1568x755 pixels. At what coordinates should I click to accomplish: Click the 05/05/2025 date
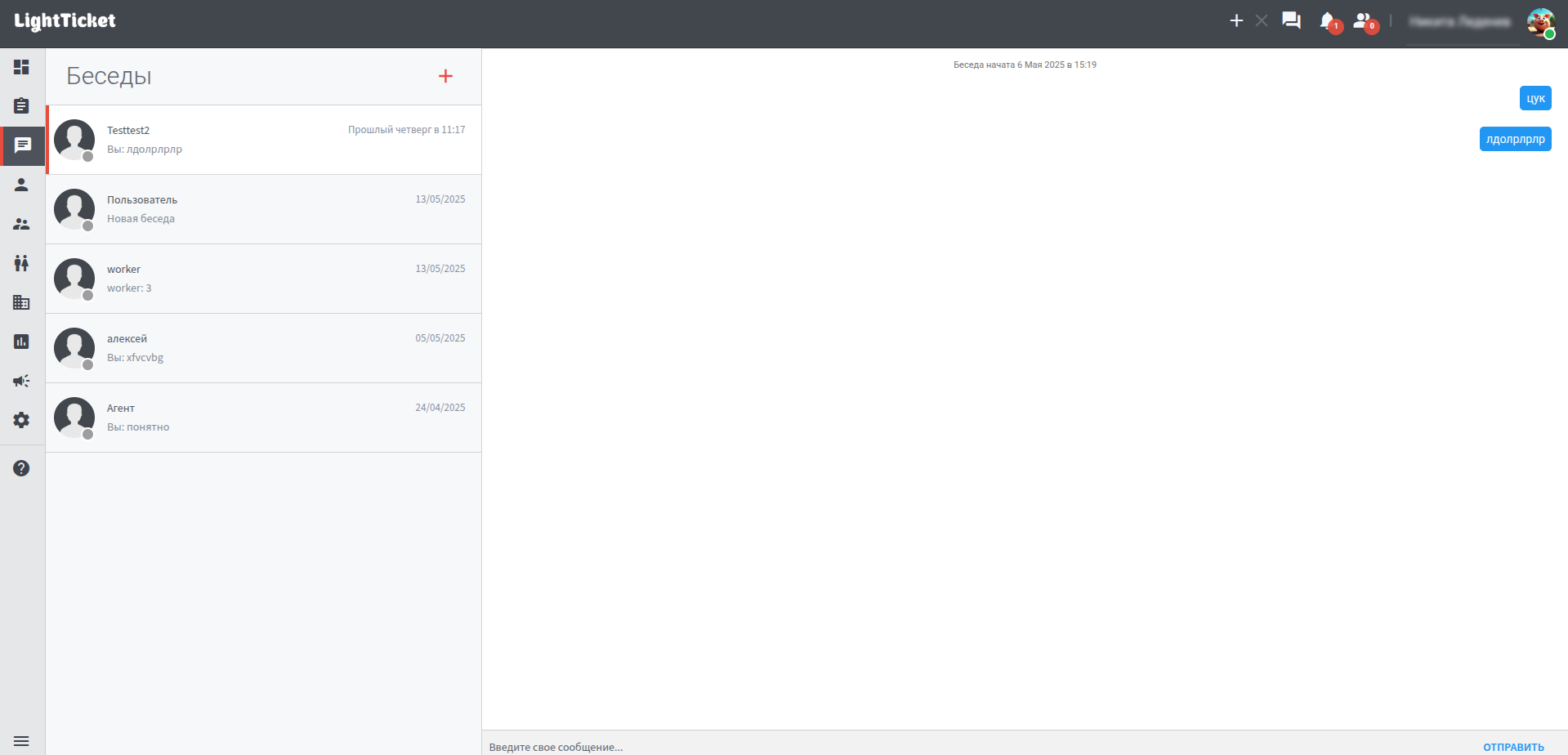coord(440,338)
